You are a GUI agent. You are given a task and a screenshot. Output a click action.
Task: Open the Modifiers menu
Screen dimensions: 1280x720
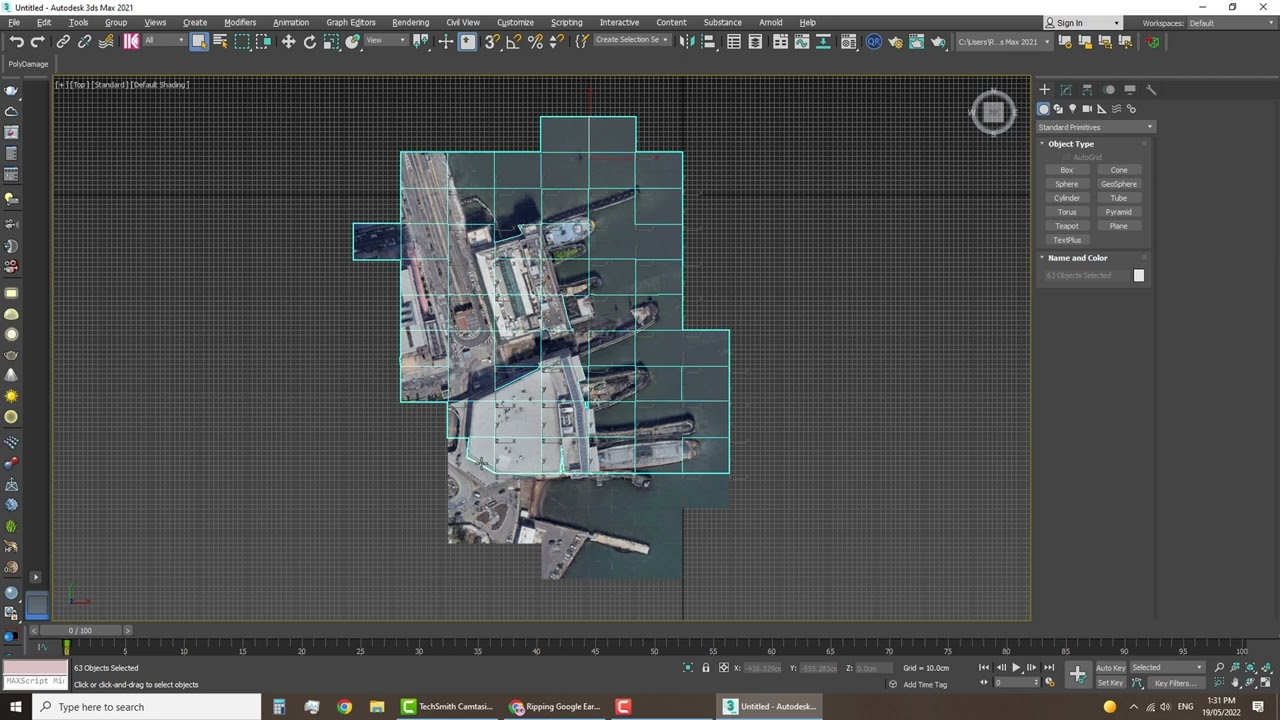240,22
